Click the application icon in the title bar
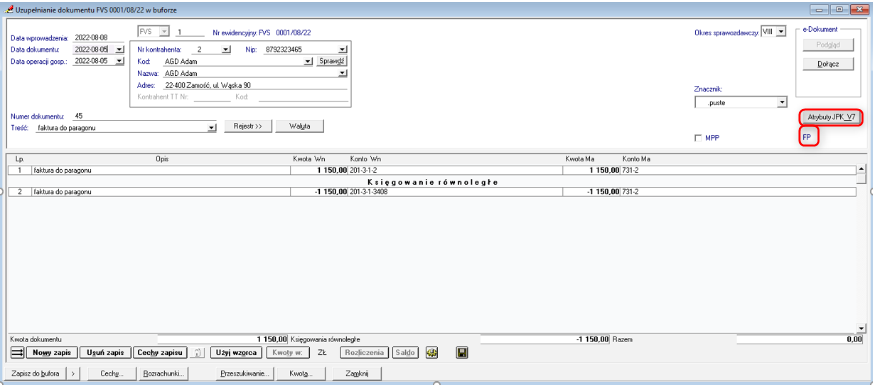Viewport: 873px width, 385px height. (8, 9)
